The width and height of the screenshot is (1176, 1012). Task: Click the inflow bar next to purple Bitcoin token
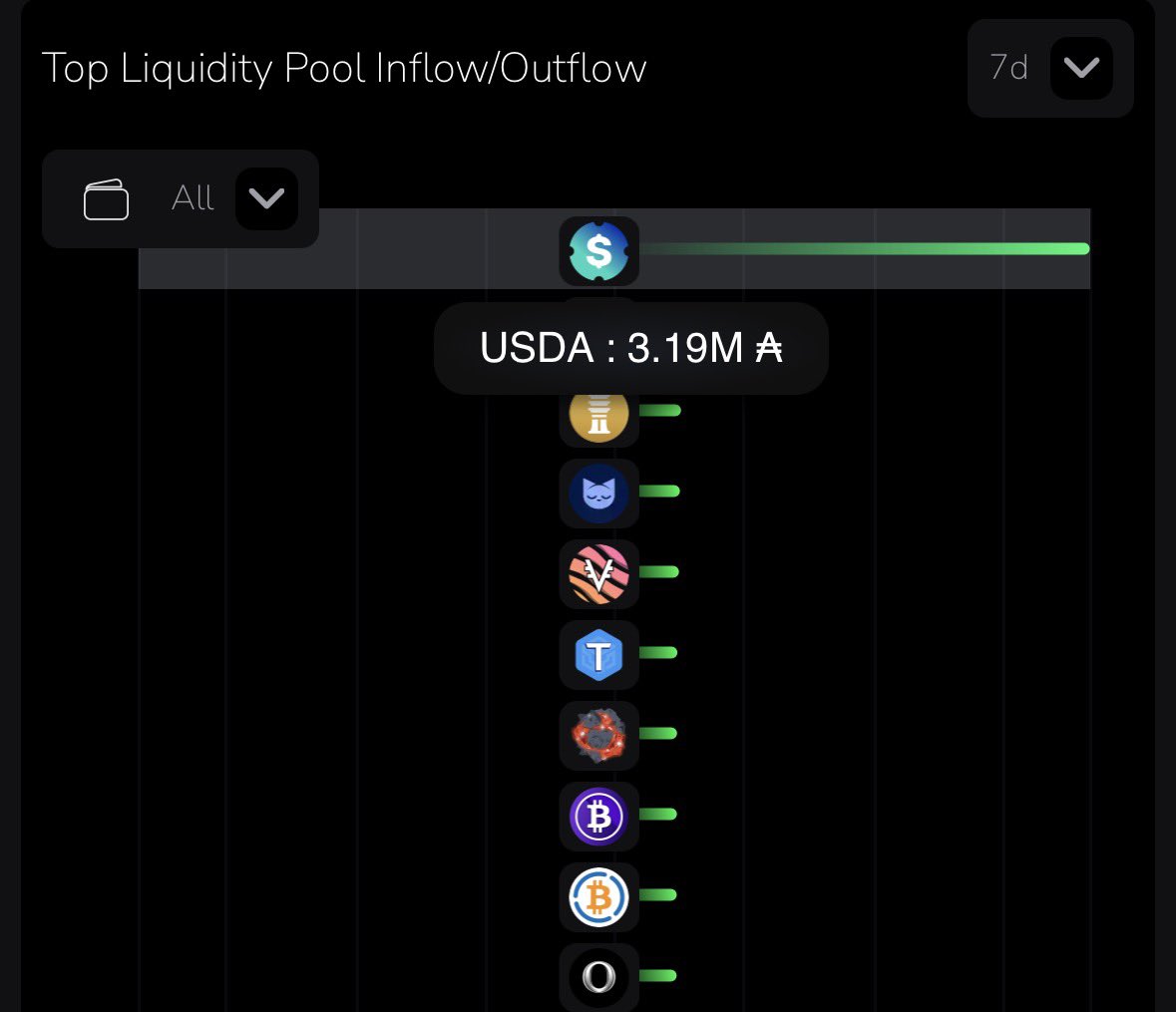pyautogui.click(x=657, y=815)
